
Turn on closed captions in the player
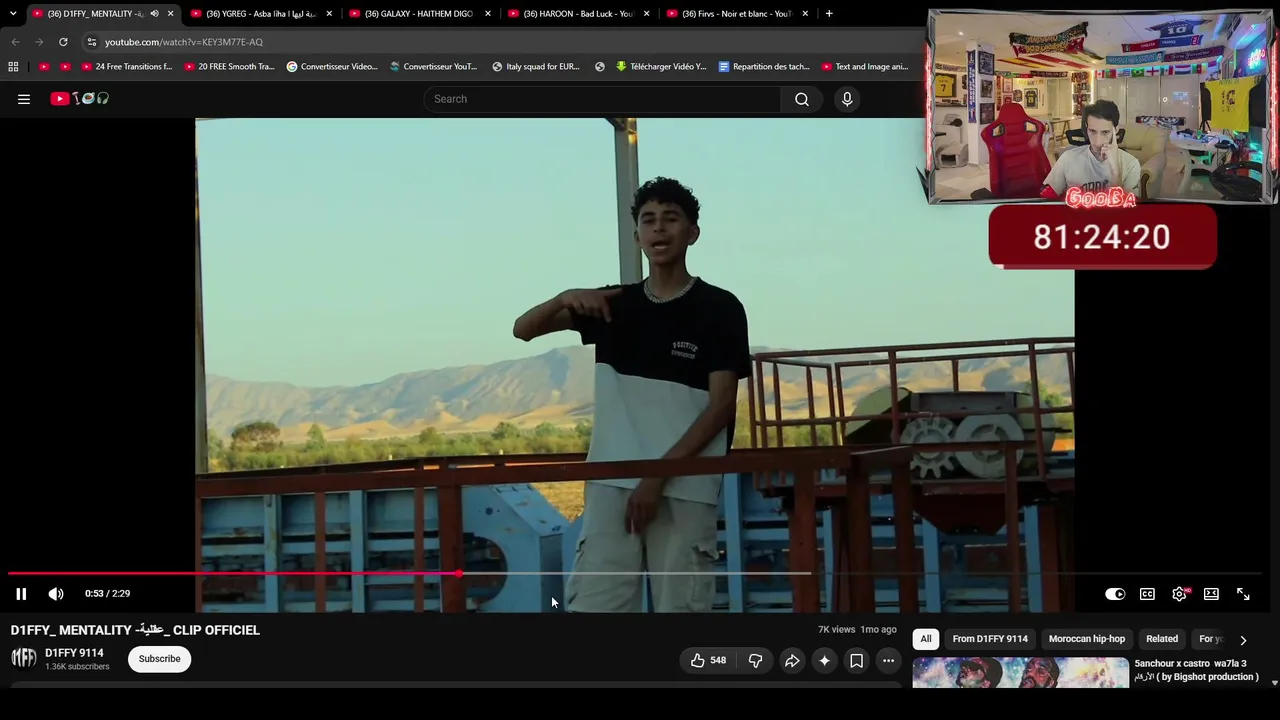tap(1147, 594)
